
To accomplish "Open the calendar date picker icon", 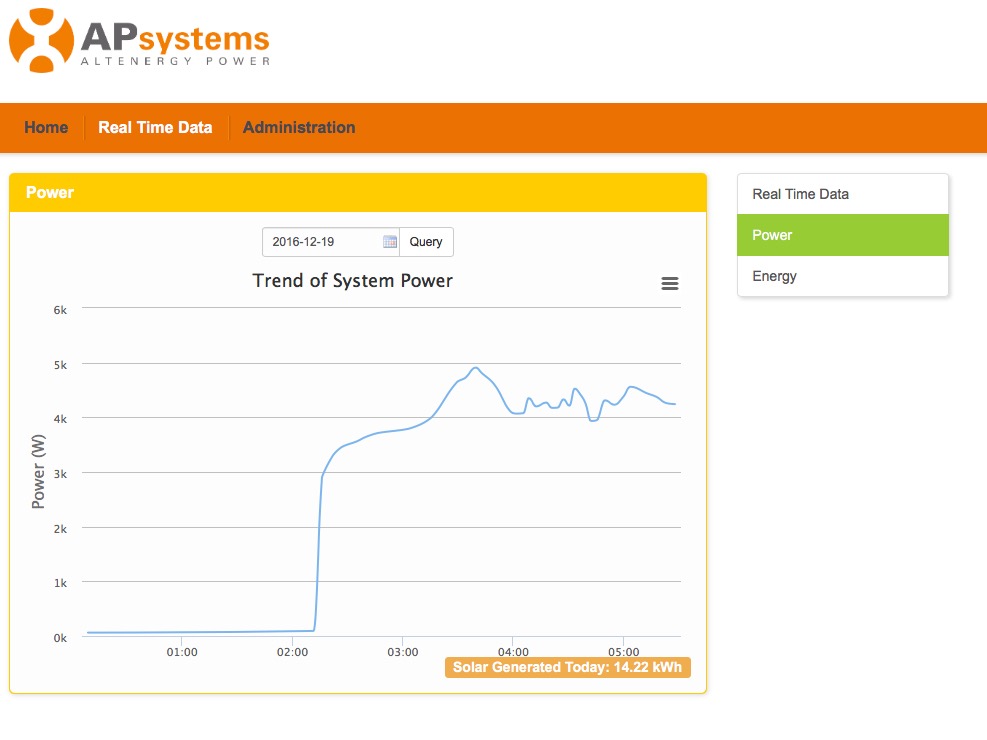I will pyautogui.click(x=389, y=241).
